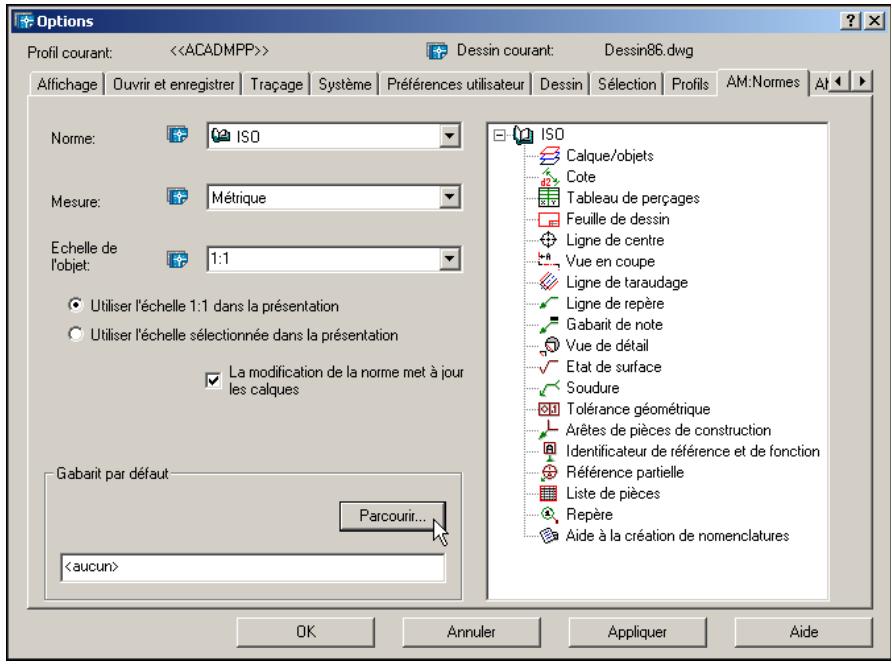Click the Ligne de centre crosshair icon
This screenshot has height=665, width=892.
(x=548, y=240)
